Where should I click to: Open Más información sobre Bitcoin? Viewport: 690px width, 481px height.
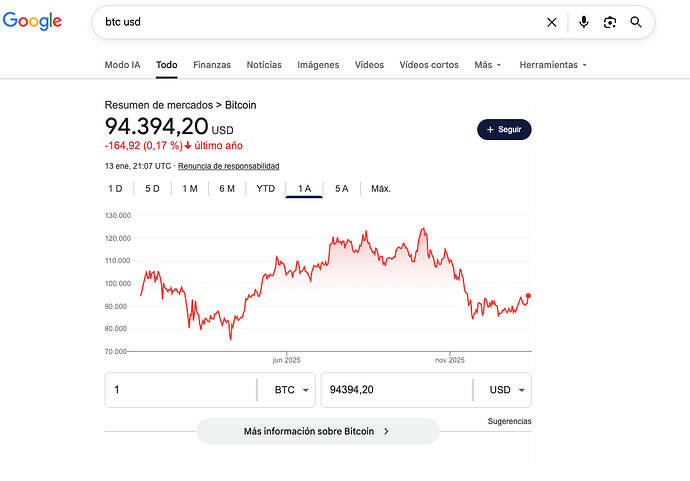click(317, 431)
